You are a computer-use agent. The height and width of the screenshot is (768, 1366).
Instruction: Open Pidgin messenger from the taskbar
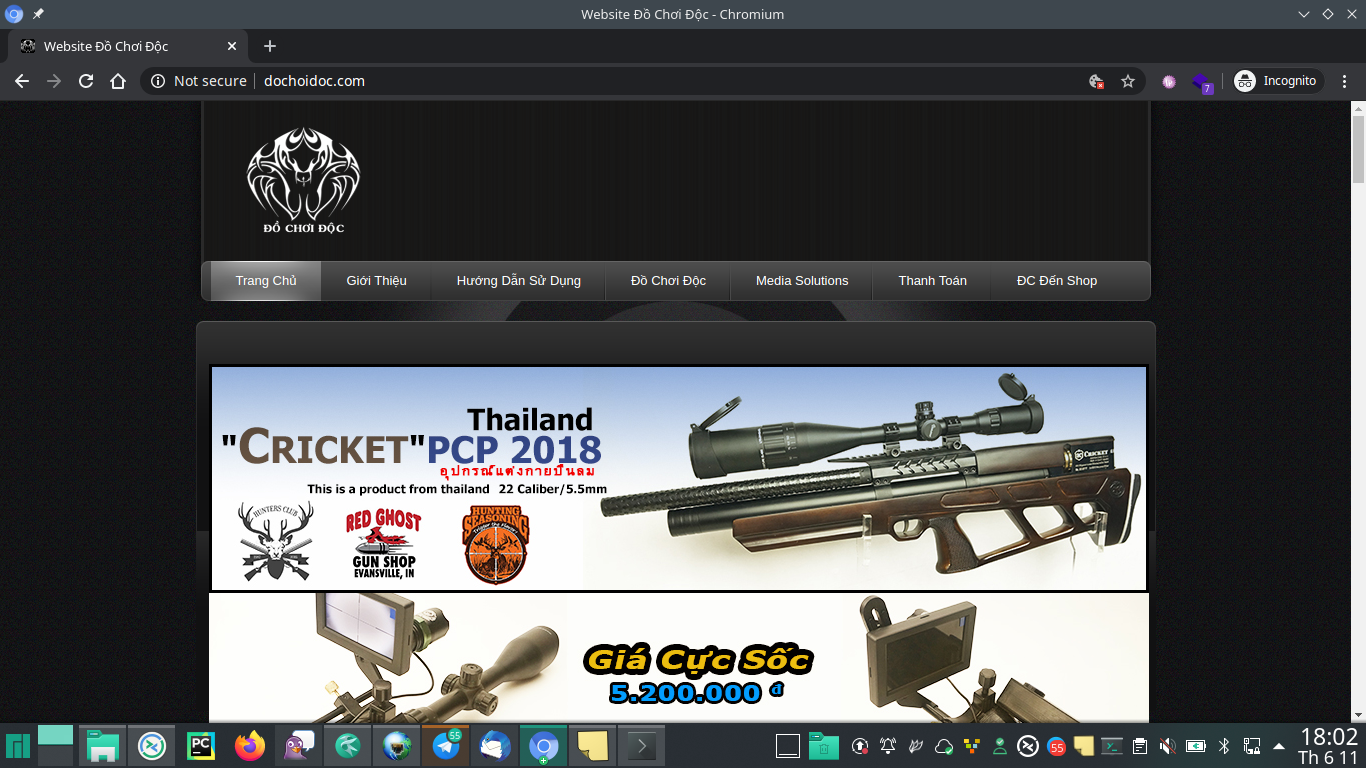299,746
